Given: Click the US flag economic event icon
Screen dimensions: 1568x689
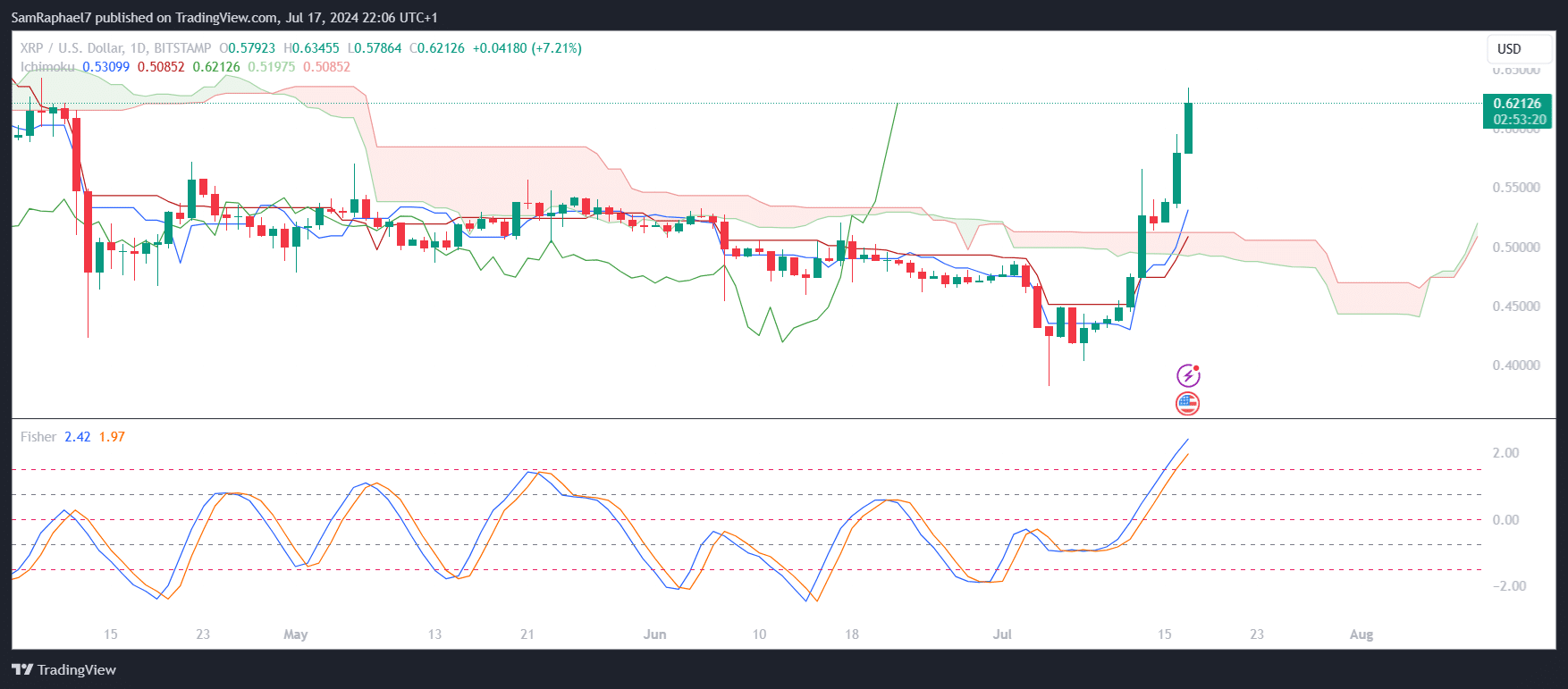Looking at the screenshot, I should 1188,404.
